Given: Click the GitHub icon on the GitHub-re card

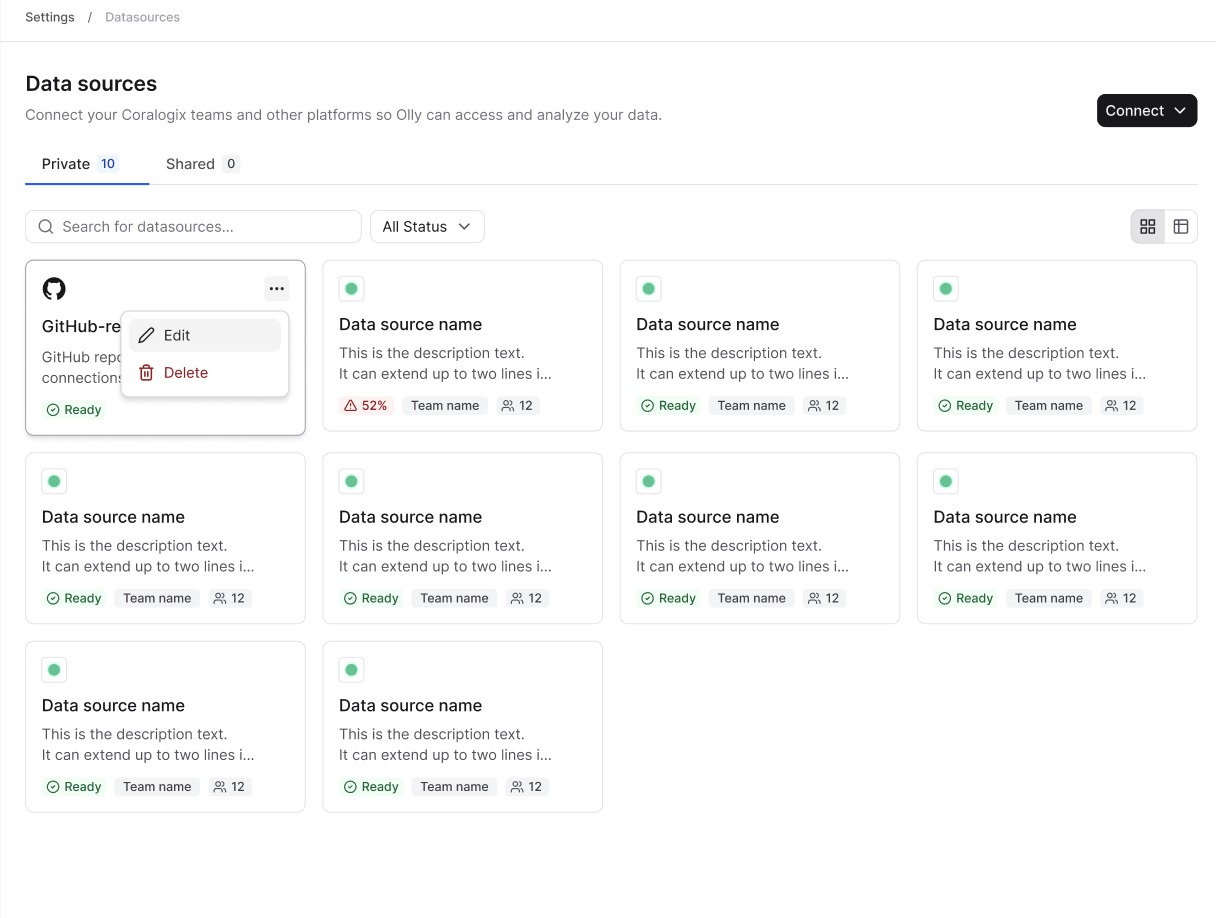Looking at the screenshot, I should click(x=54, y=288).
